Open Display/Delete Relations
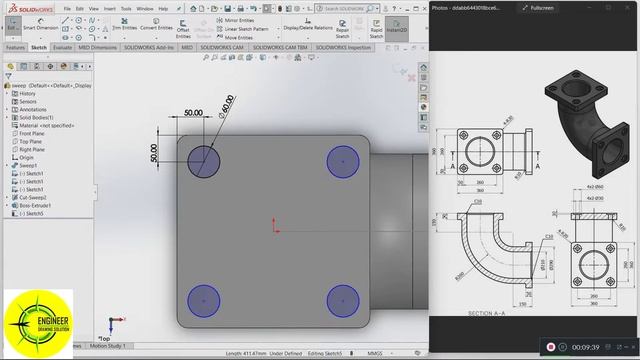This screenshot has width=640, height=360. pyautogui.click(x=308, y=24)
